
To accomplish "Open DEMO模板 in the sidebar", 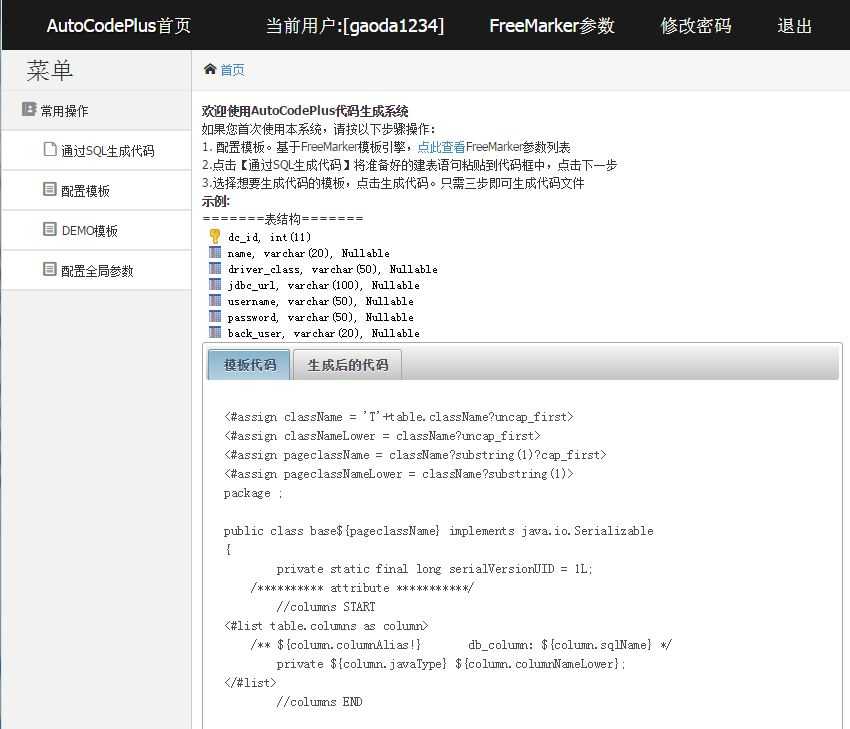I will [89, 231].
